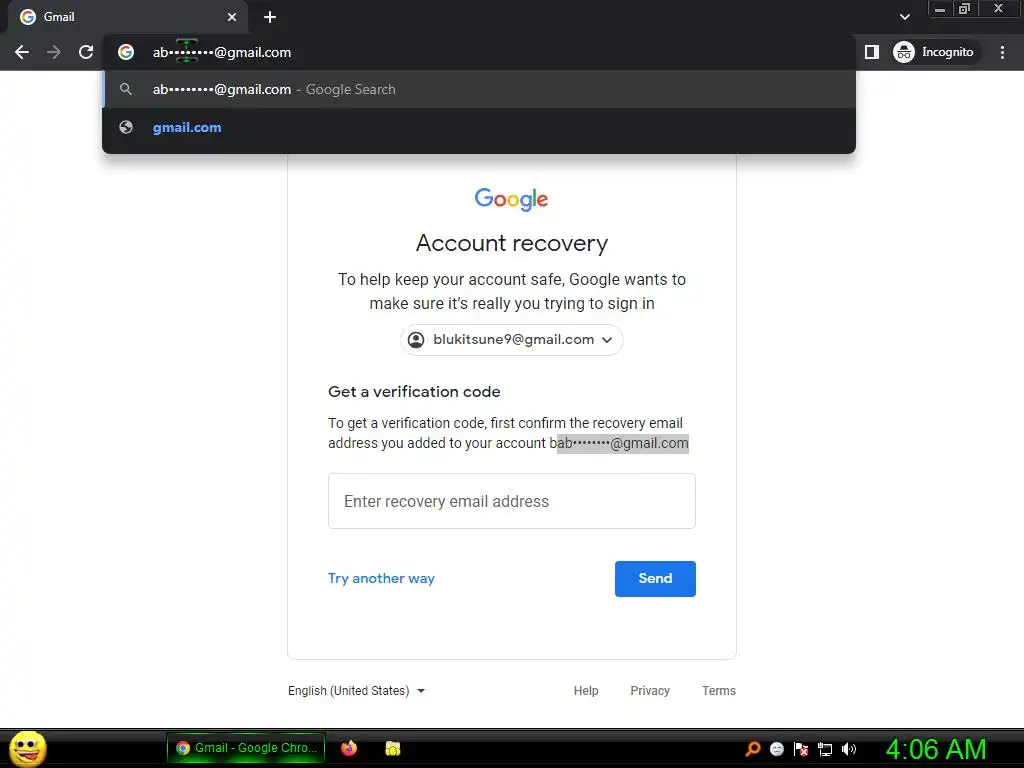The width and height of the screenshot is (1024, 768).
Task: Click the orange search tray icon
Action: click(x=753, y=749)
